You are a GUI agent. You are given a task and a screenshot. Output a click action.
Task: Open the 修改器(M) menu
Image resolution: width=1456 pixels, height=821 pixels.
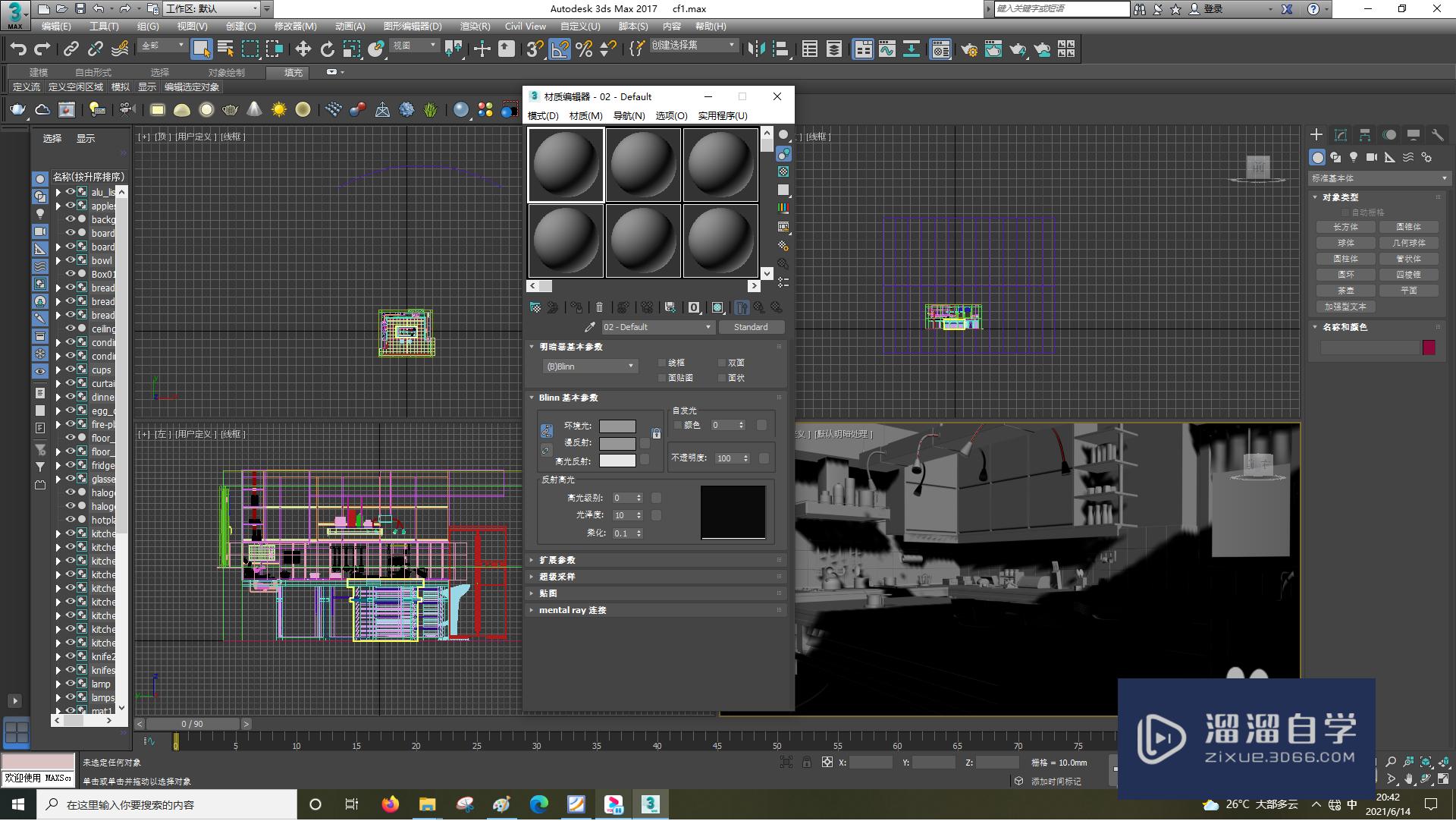[x=295, y=27]
